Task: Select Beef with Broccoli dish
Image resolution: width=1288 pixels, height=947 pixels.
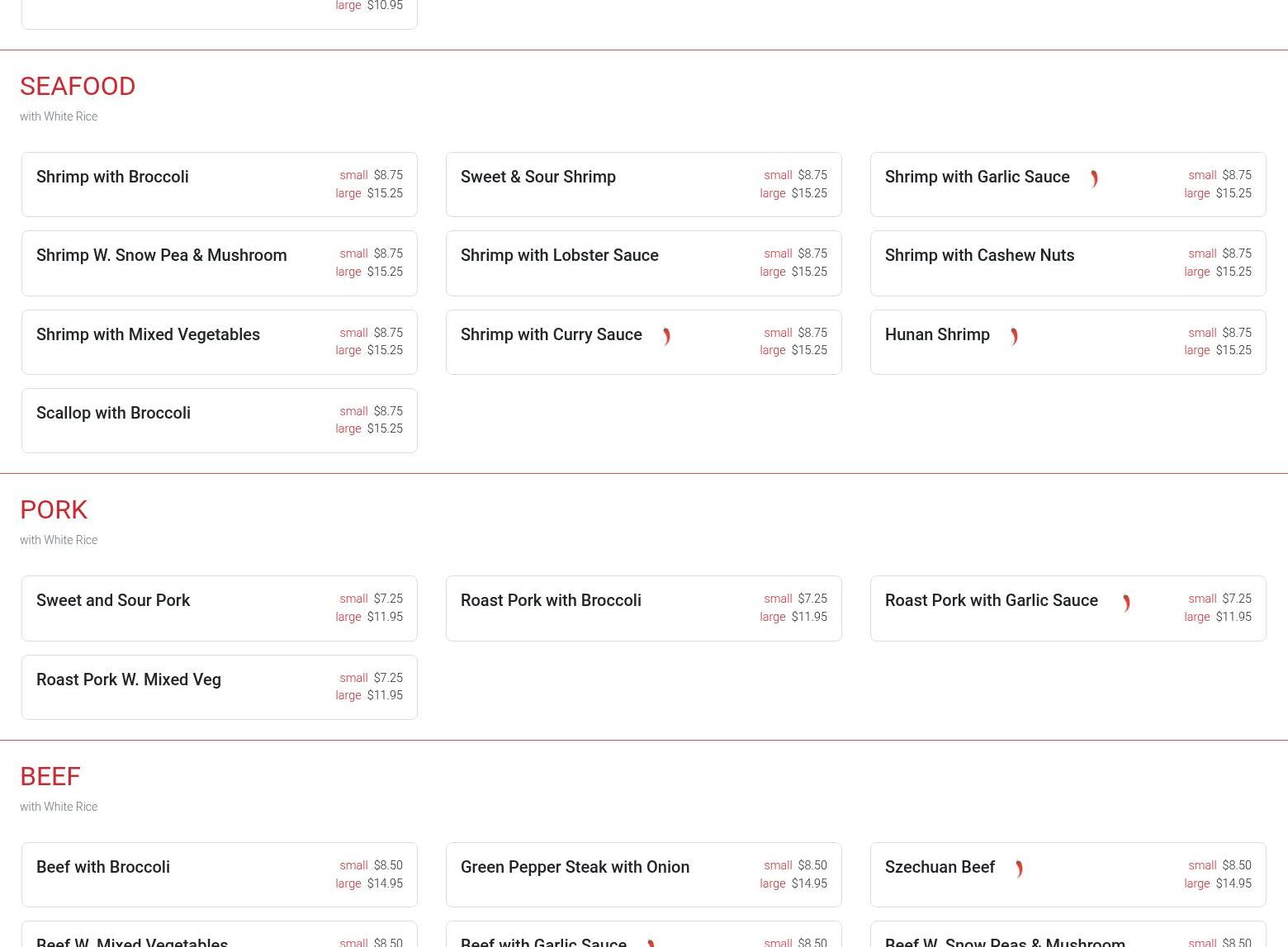Action: point(103,867)
